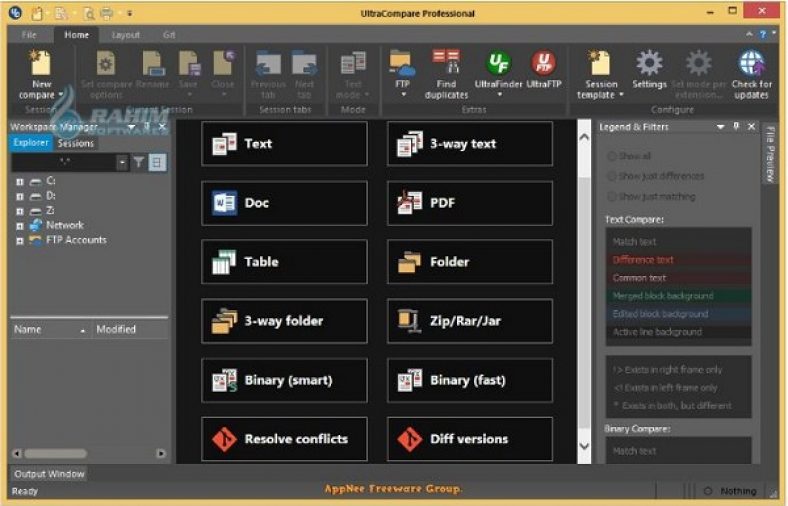Select Show just matching radio button
Screen dimensions: 788x506
coord(612,196)
